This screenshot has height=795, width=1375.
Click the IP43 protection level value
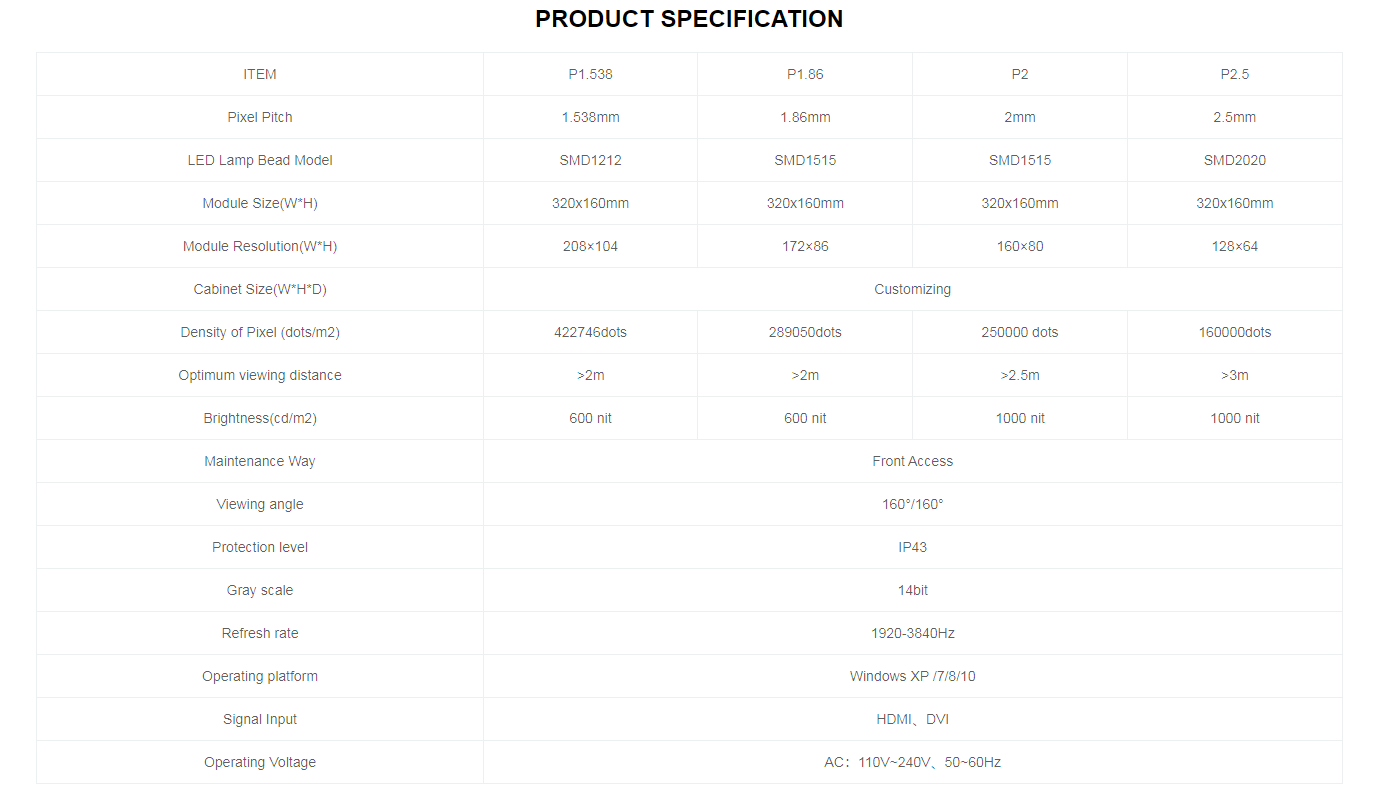[x=912, y=547]
